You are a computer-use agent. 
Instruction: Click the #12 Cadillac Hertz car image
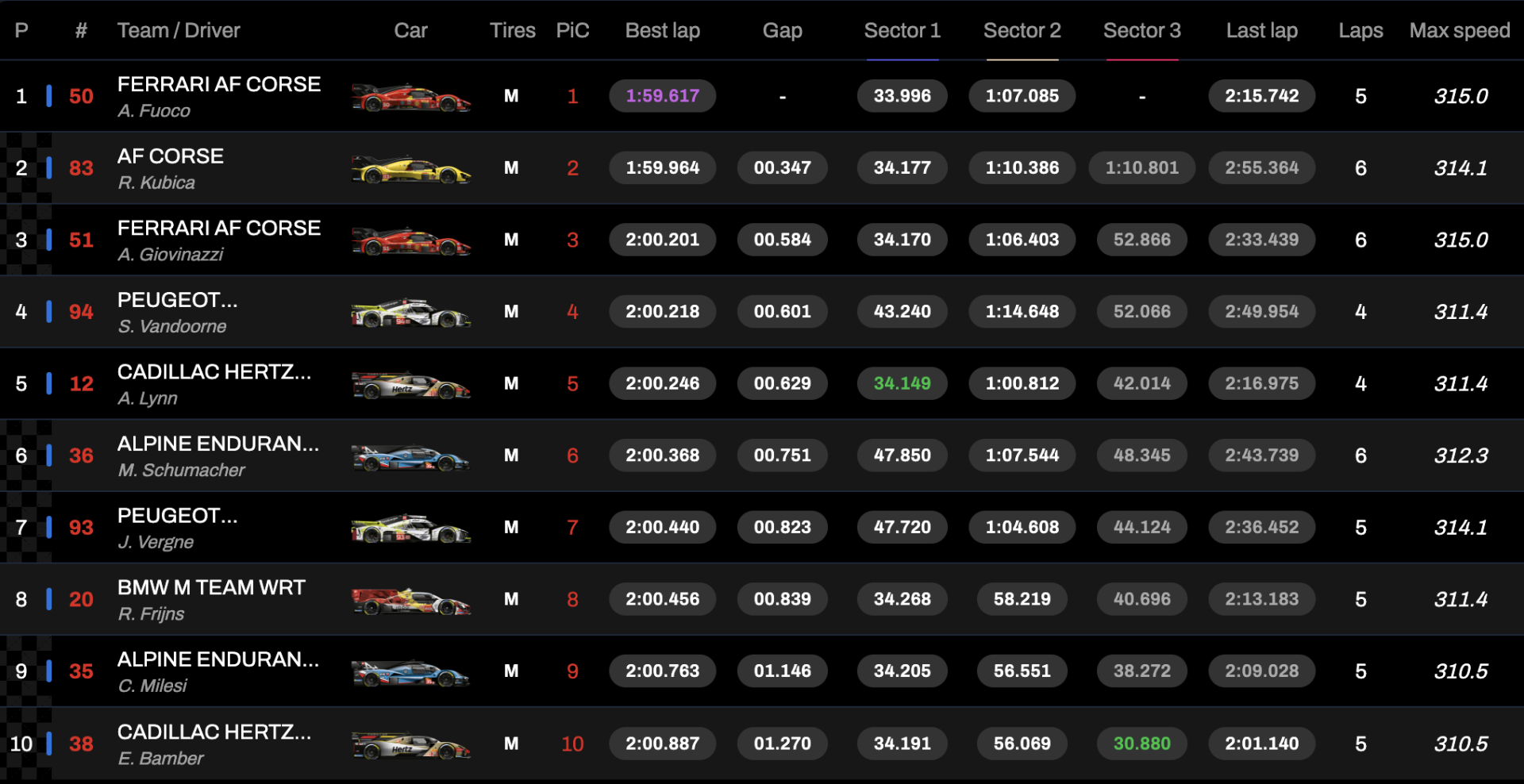click(411, 385)
